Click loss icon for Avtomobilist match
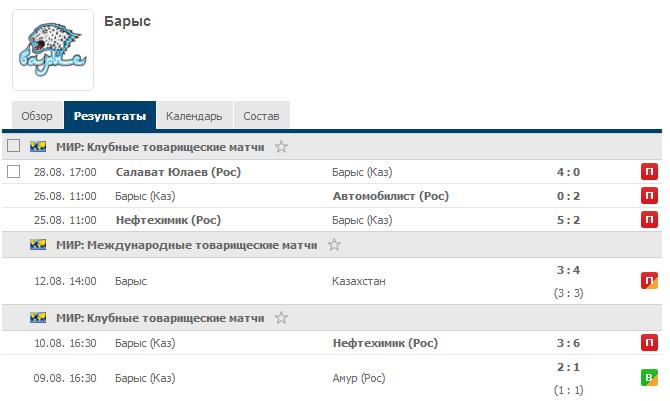This screenshot has width=670, height=401. 649,196
